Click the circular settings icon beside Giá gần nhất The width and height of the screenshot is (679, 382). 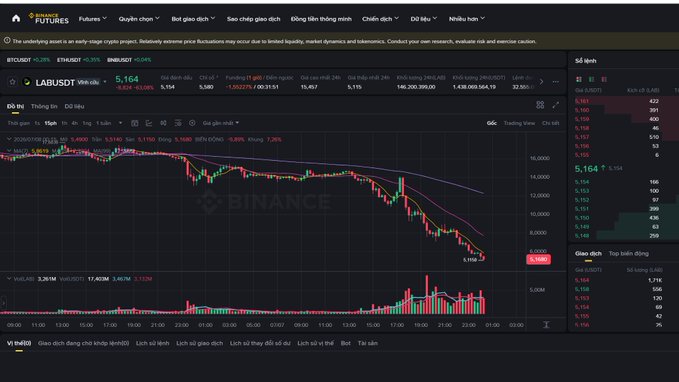click(192, 123)
